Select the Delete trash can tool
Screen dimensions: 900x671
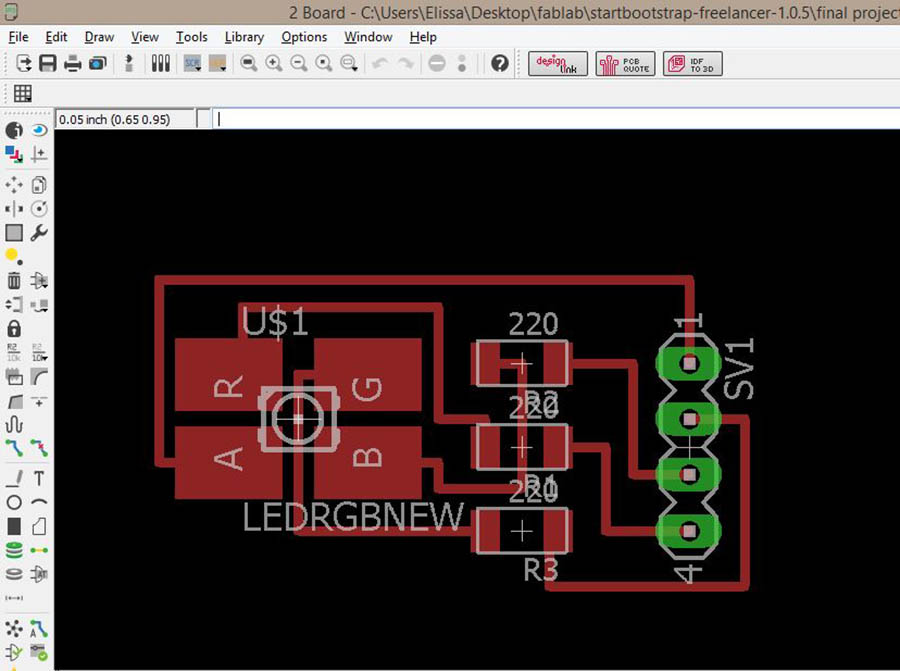pos(14,281)
